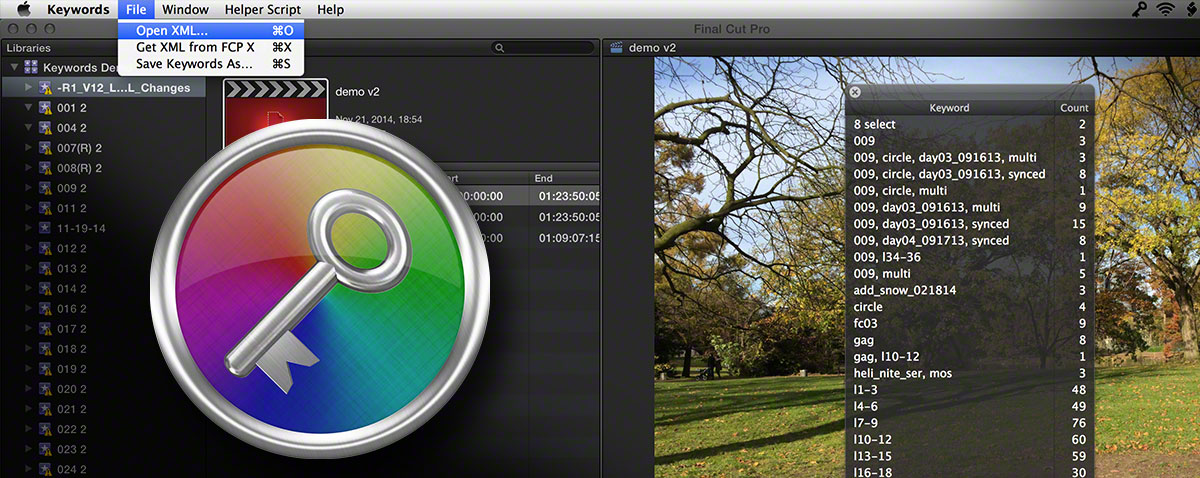Select keyword "009, circle, day03_091613, multi"
Screen dimensions: 1200x478
click(x=970, y=157)
